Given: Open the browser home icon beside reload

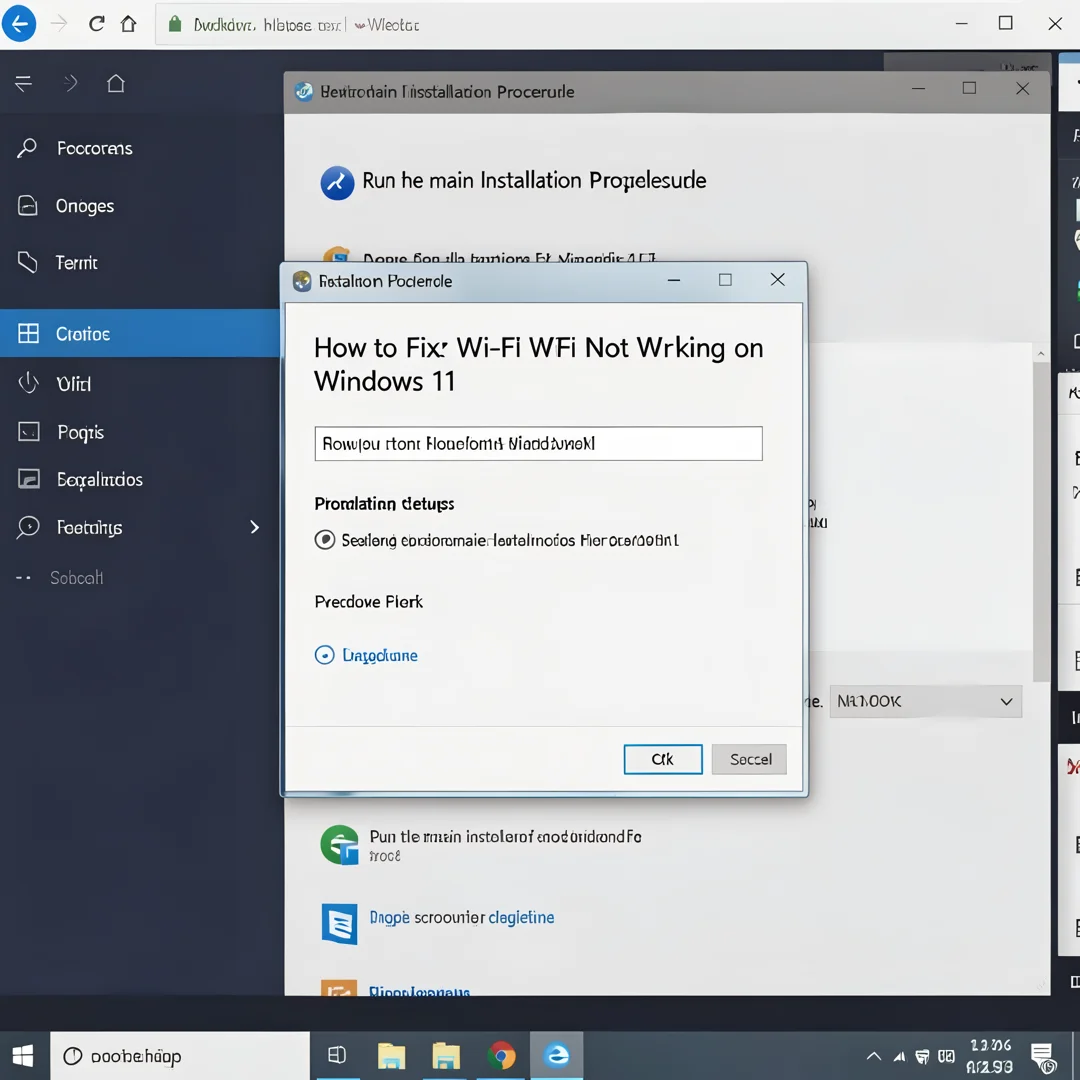Looking at the screenshot, I should tap(128, 24).
